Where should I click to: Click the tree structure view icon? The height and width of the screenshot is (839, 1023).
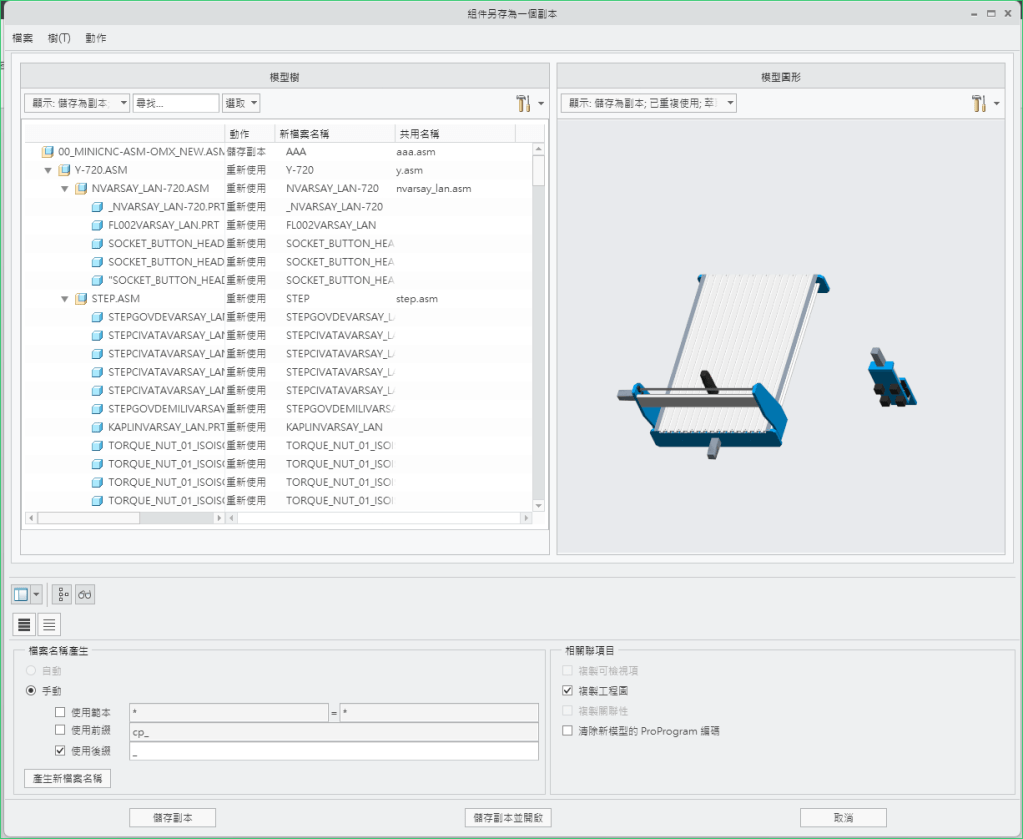62,594
